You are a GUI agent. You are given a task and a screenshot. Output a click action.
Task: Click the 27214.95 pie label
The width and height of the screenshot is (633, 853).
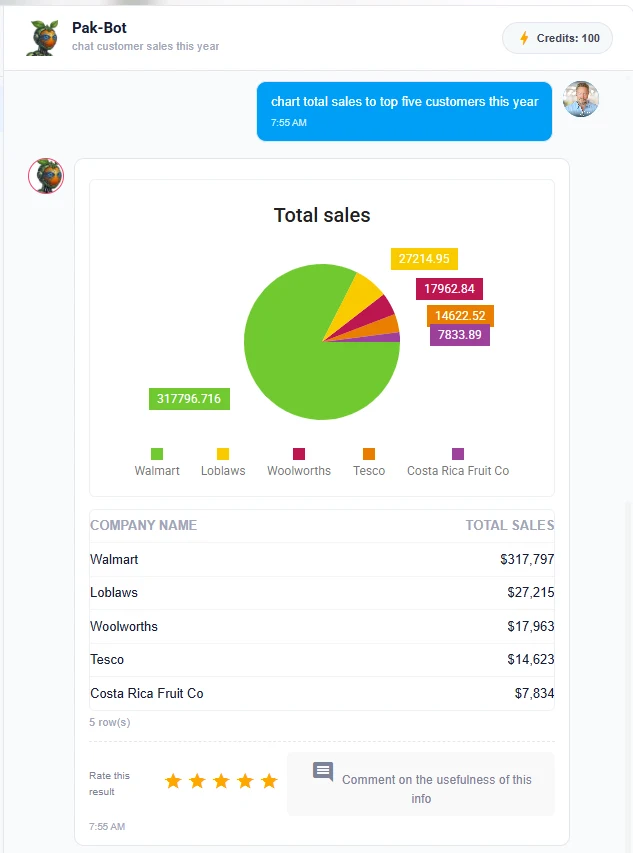point(424,259)
